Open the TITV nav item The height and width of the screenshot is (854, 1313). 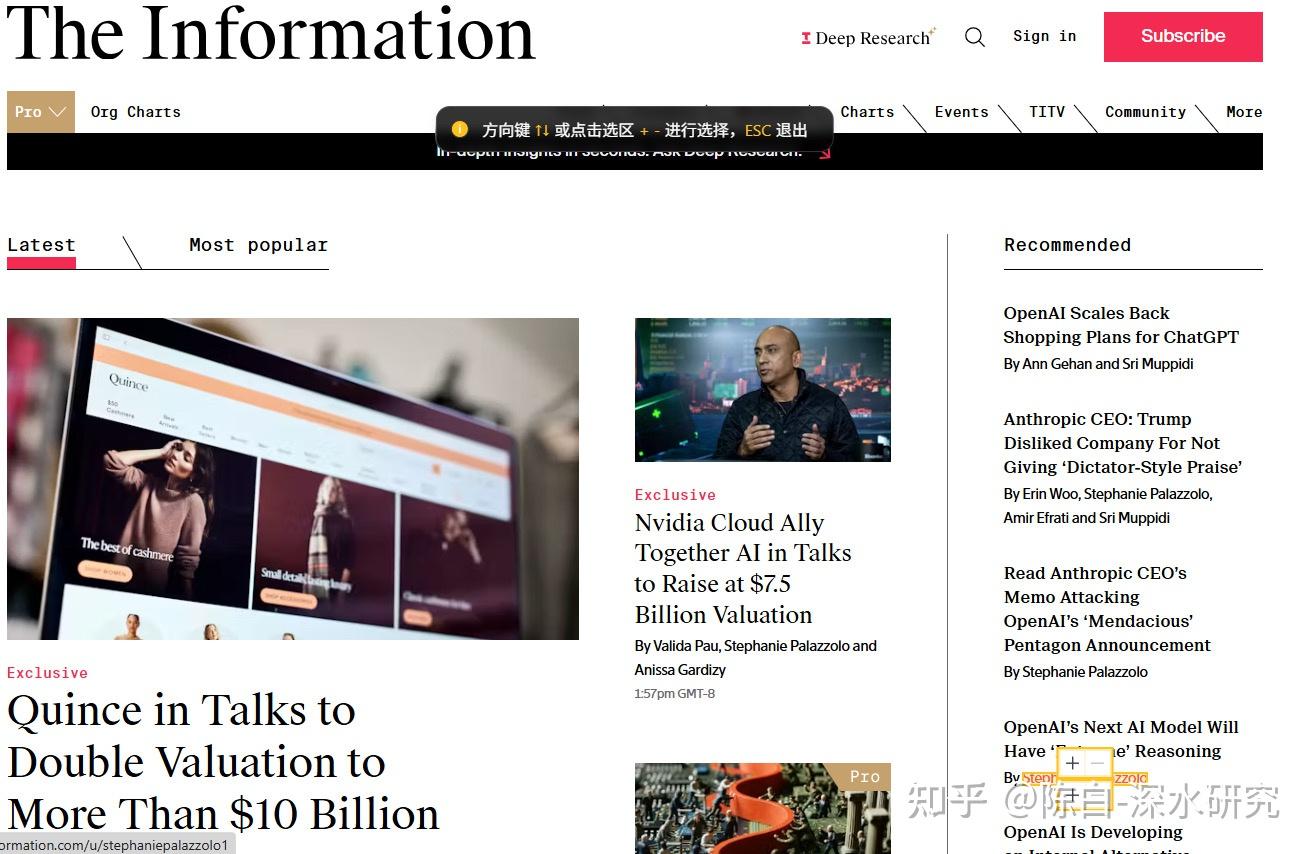pyautogui.click(x=1047, y=112)
